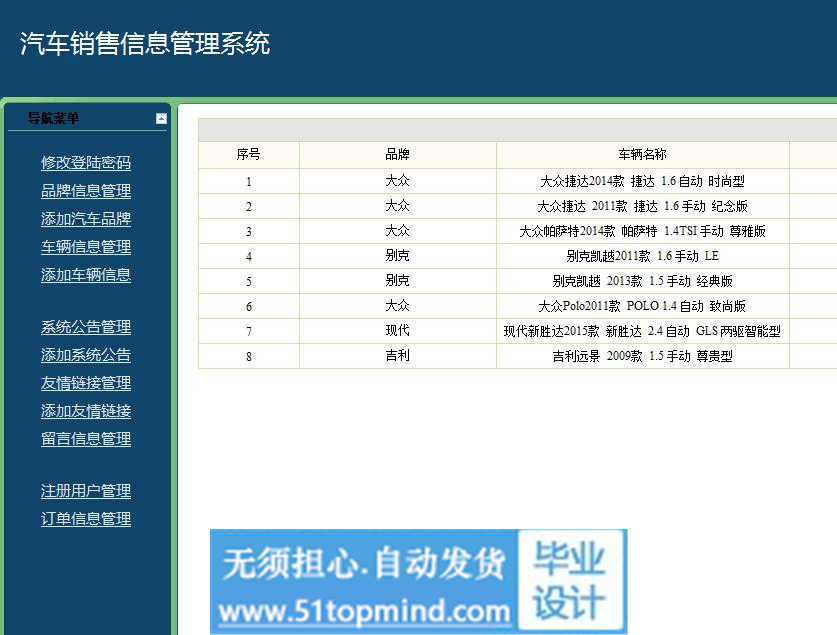This screenshot has width=837, height=635.
Task: Go to 添加汽车品牌
Action: coord(86,219)
